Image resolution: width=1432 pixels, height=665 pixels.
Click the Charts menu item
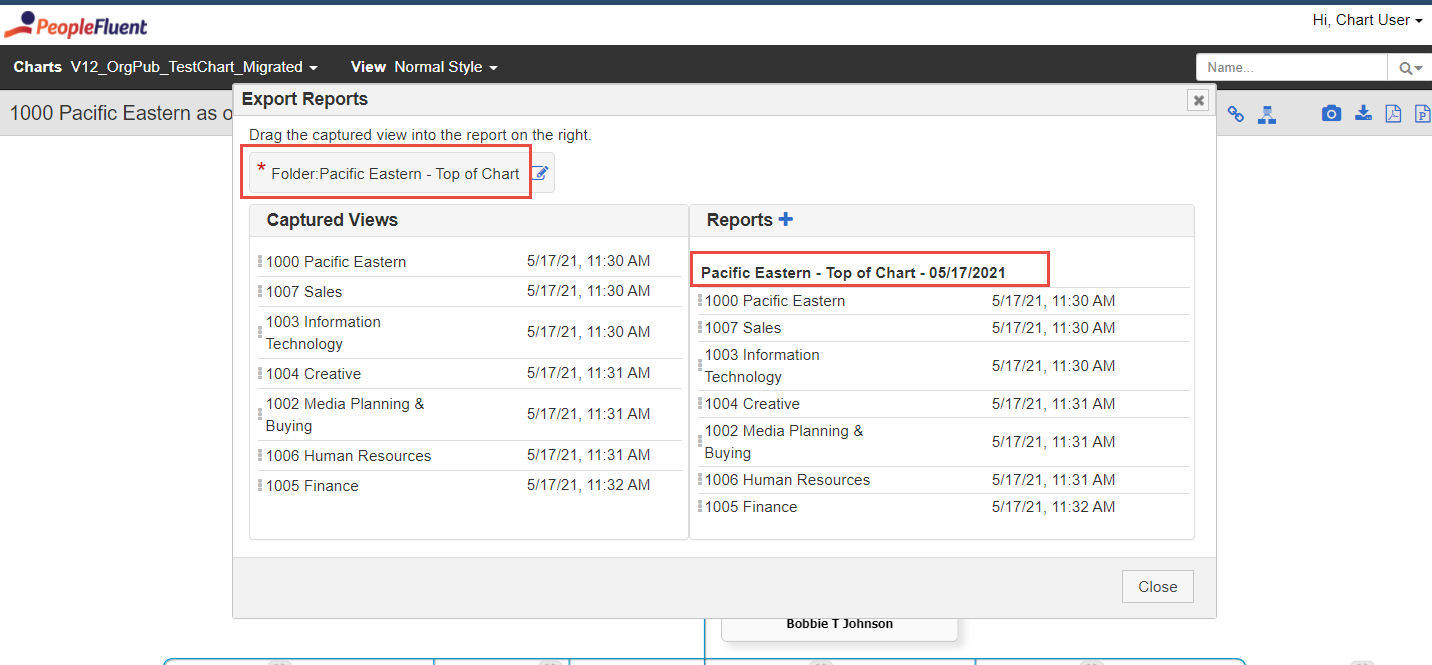coord(37,67)
